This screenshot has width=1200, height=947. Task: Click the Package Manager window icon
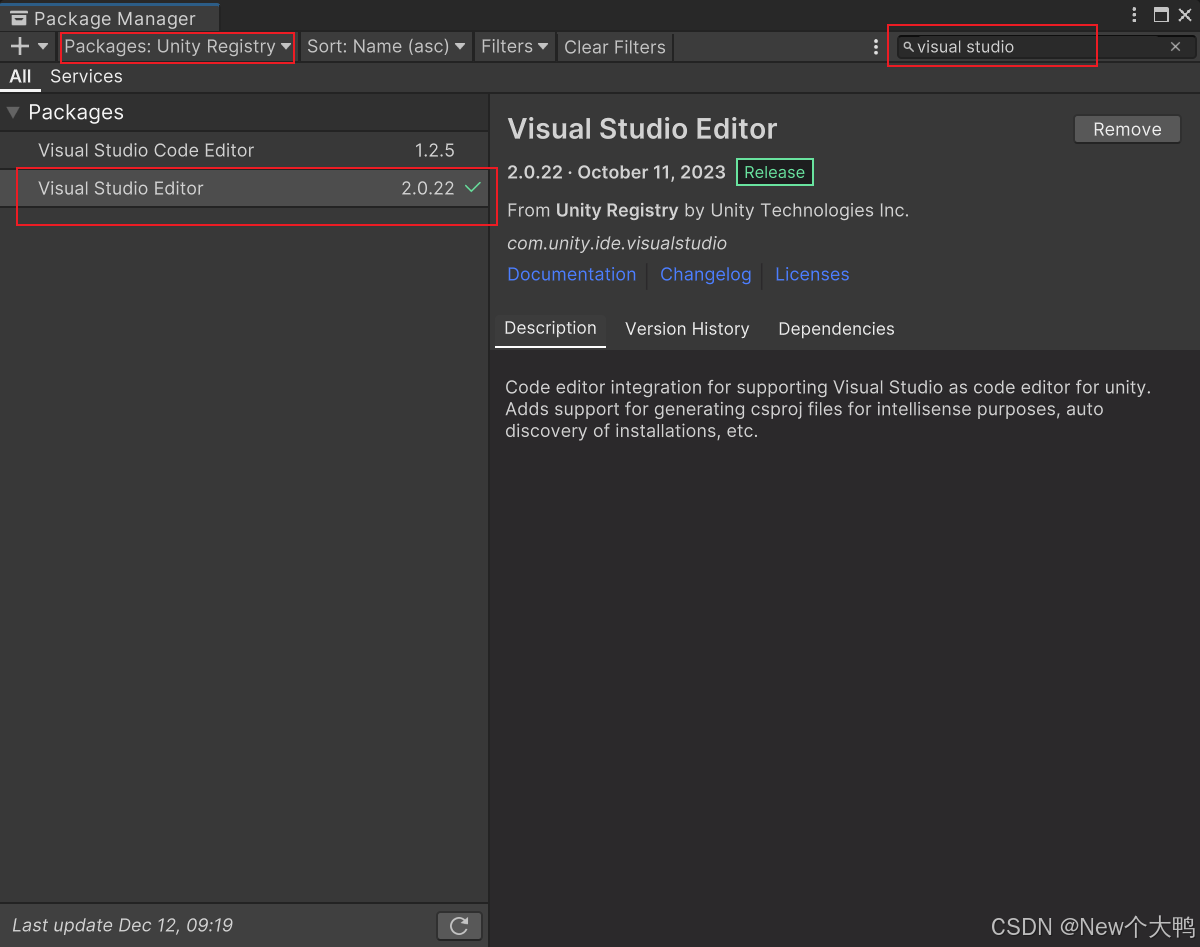pyautogui.click(x=18, y=18)
